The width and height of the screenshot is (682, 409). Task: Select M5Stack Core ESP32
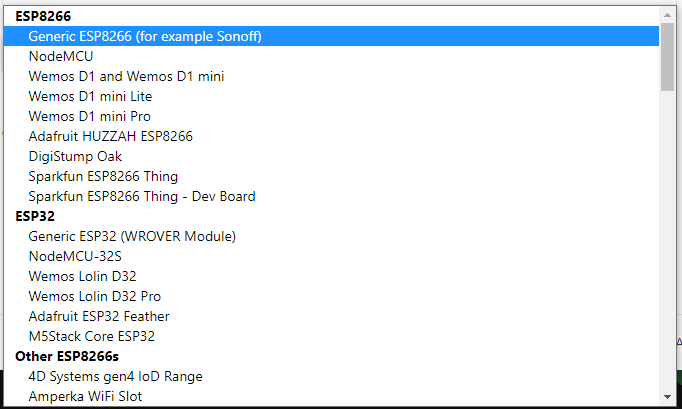(331, 336)
